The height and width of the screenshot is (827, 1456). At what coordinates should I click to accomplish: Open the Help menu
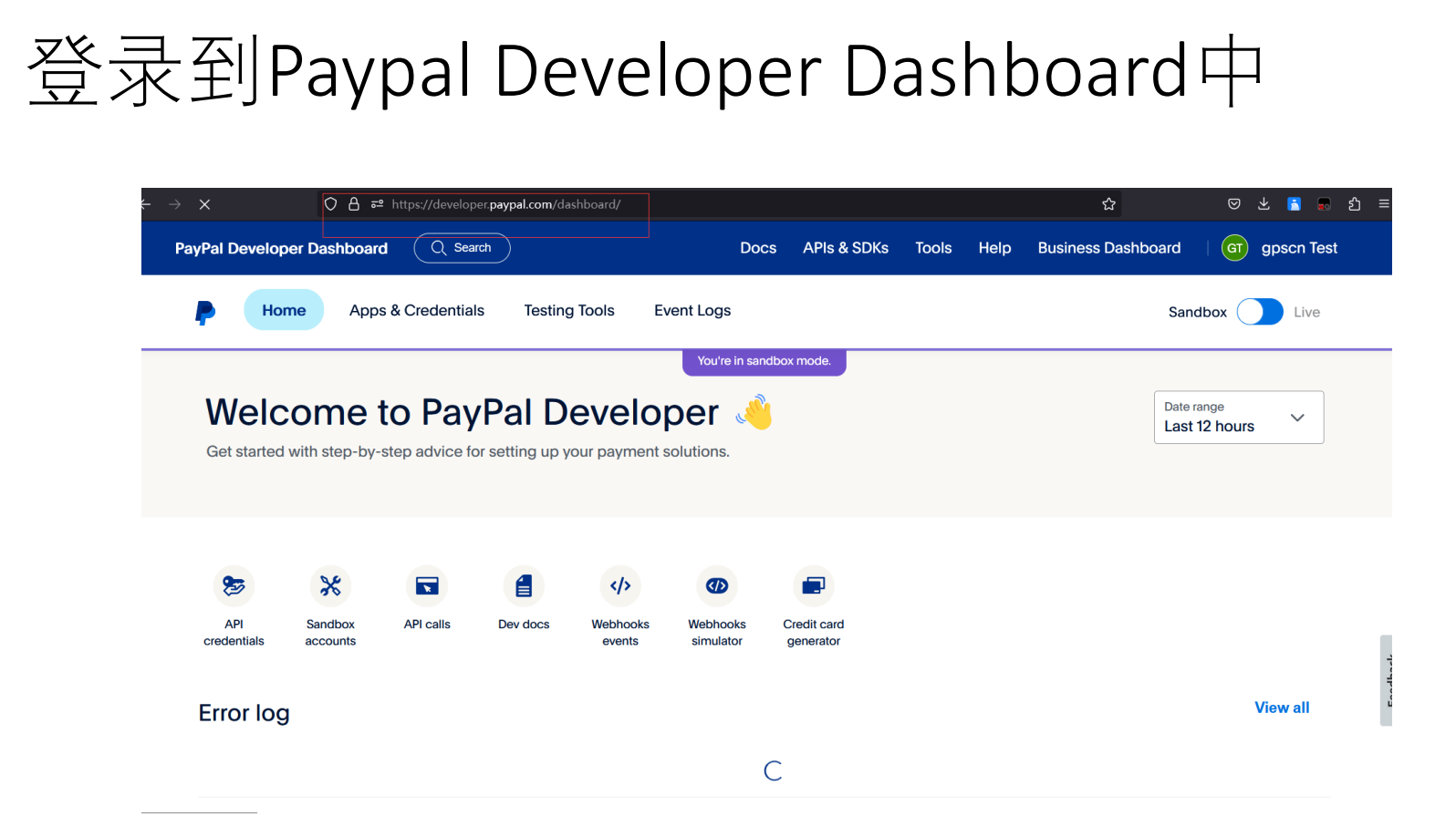coord(994,248)
